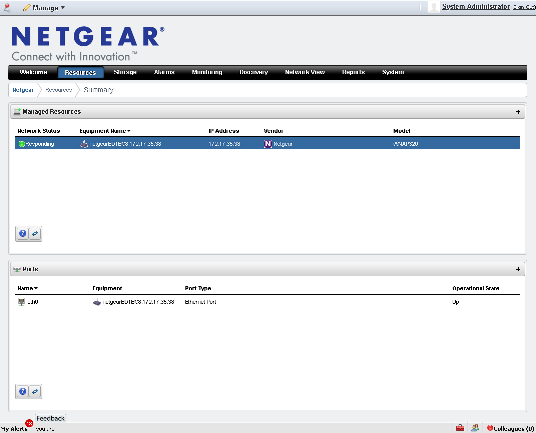This screenshot has height=433, width=536.
Task: Click the red toolbox icon in status bar
Action: tap(460, 428)
